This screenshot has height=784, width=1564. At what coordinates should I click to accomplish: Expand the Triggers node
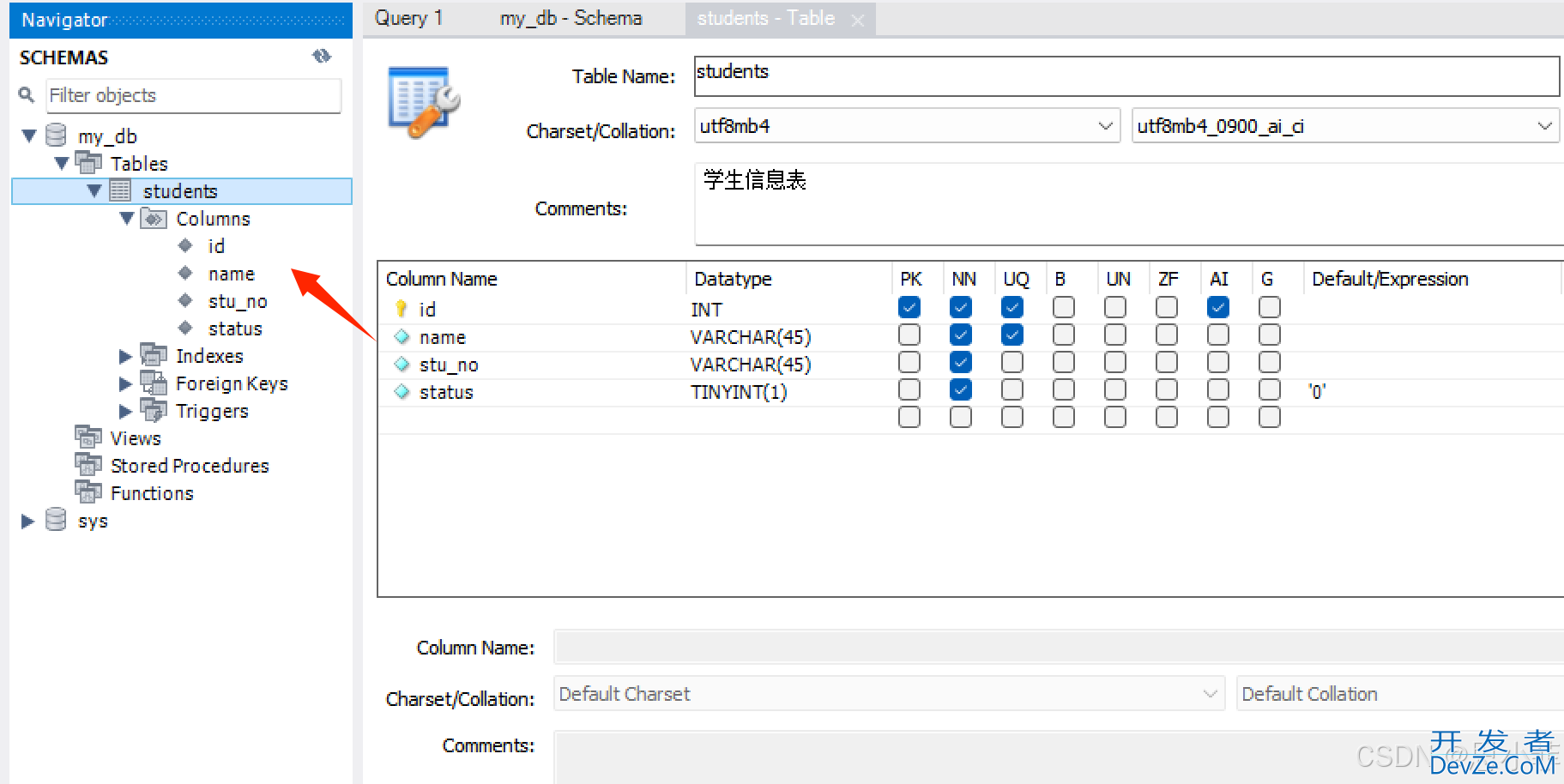point(125,411)
